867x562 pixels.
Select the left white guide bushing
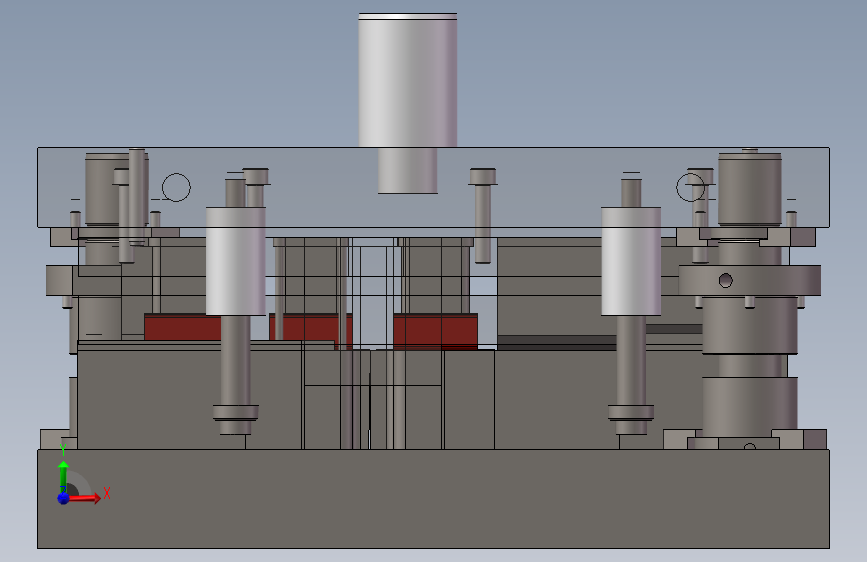tap(236, 261)
